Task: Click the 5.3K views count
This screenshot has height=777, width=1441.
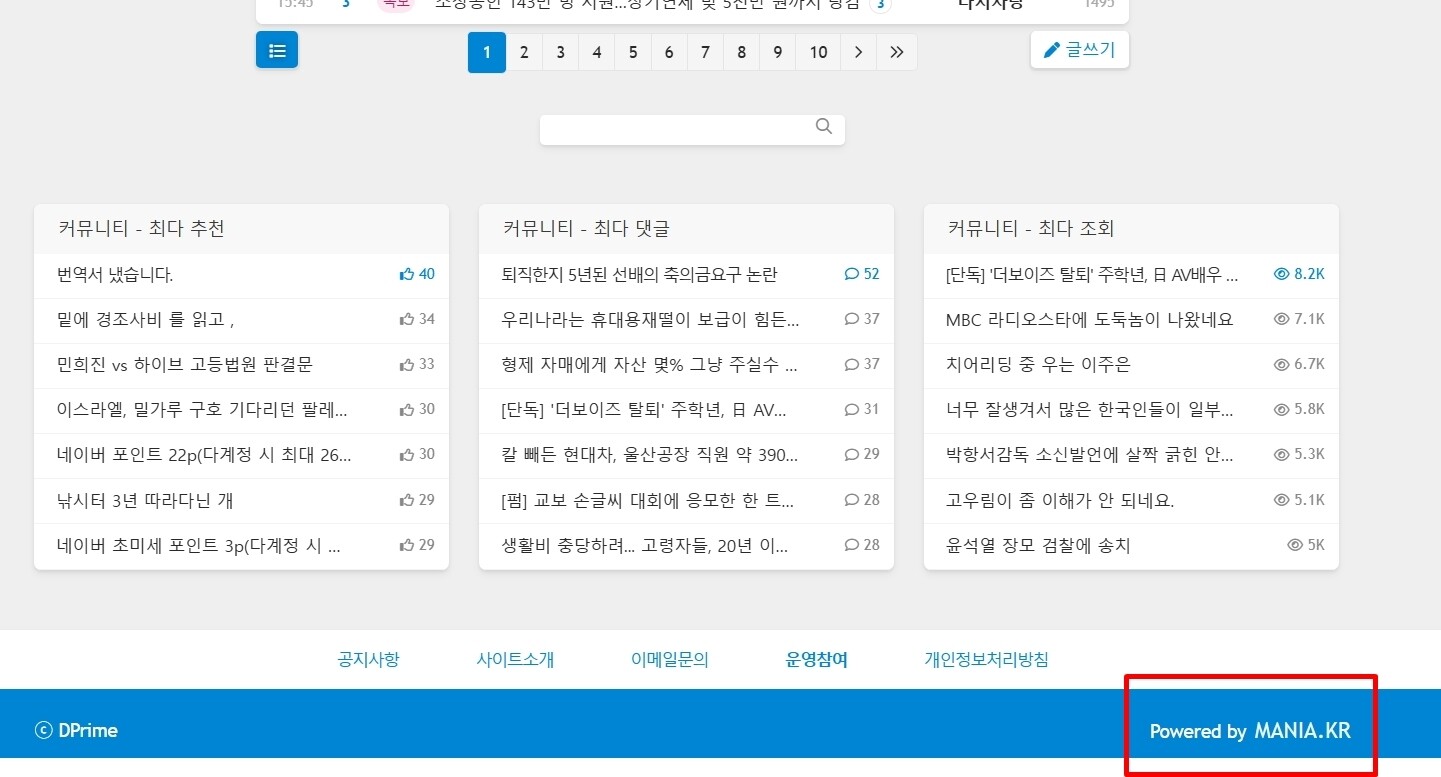Action: pos(1299,454)
